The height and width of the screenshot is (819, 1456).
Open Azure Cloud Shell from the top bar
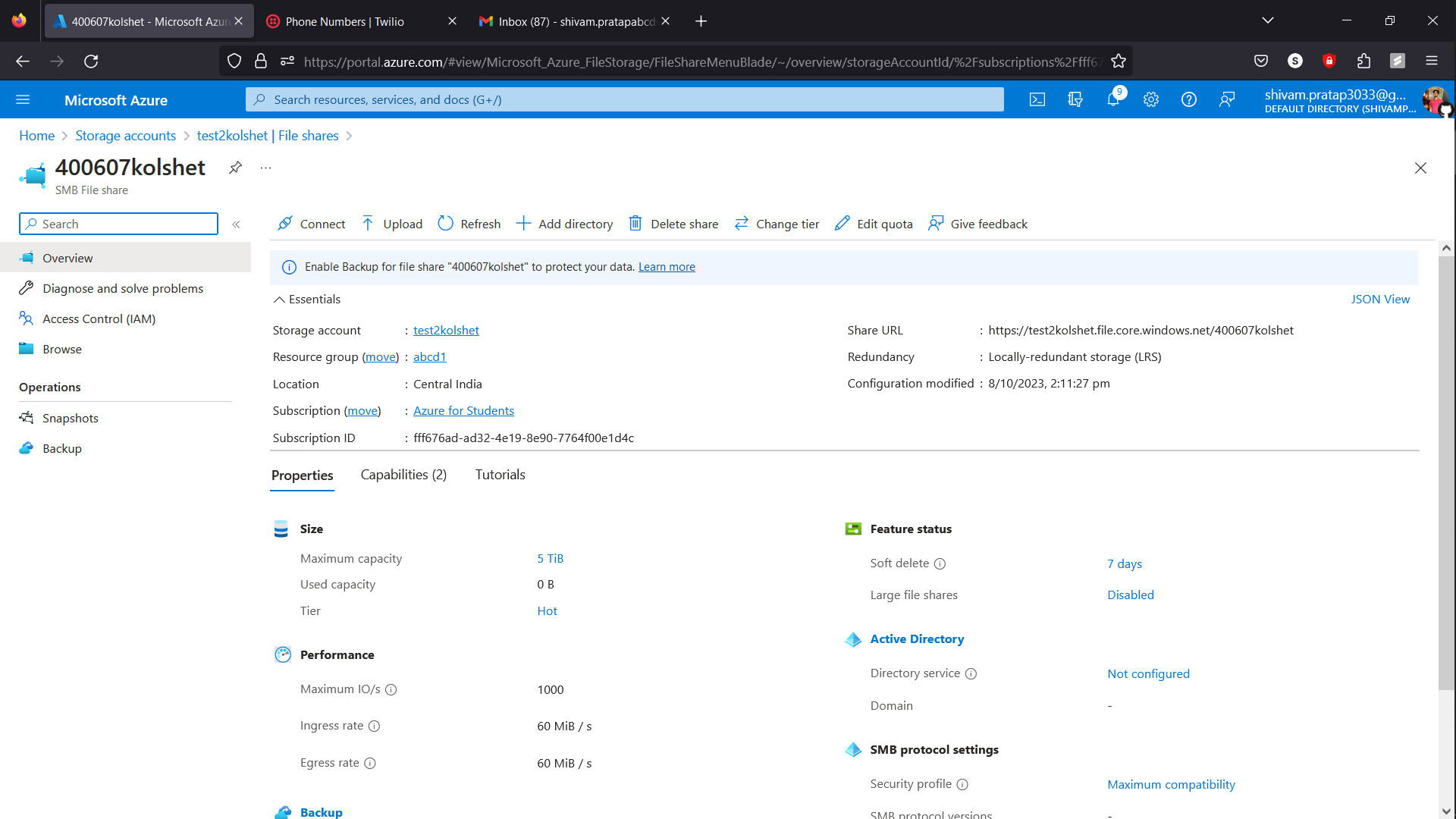(x=1037, y=99)
